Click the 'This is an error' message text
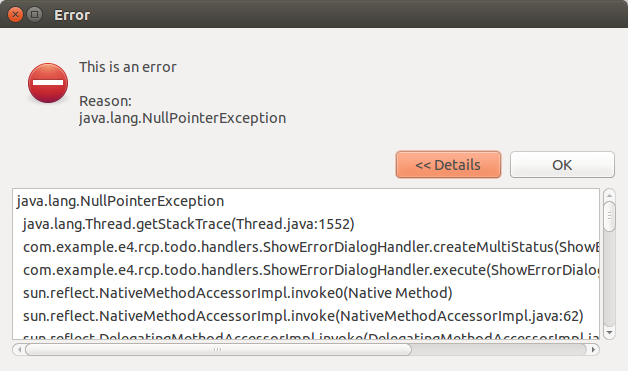The width and height of the screenshot is (628, 371). click(x=128, y=67)
